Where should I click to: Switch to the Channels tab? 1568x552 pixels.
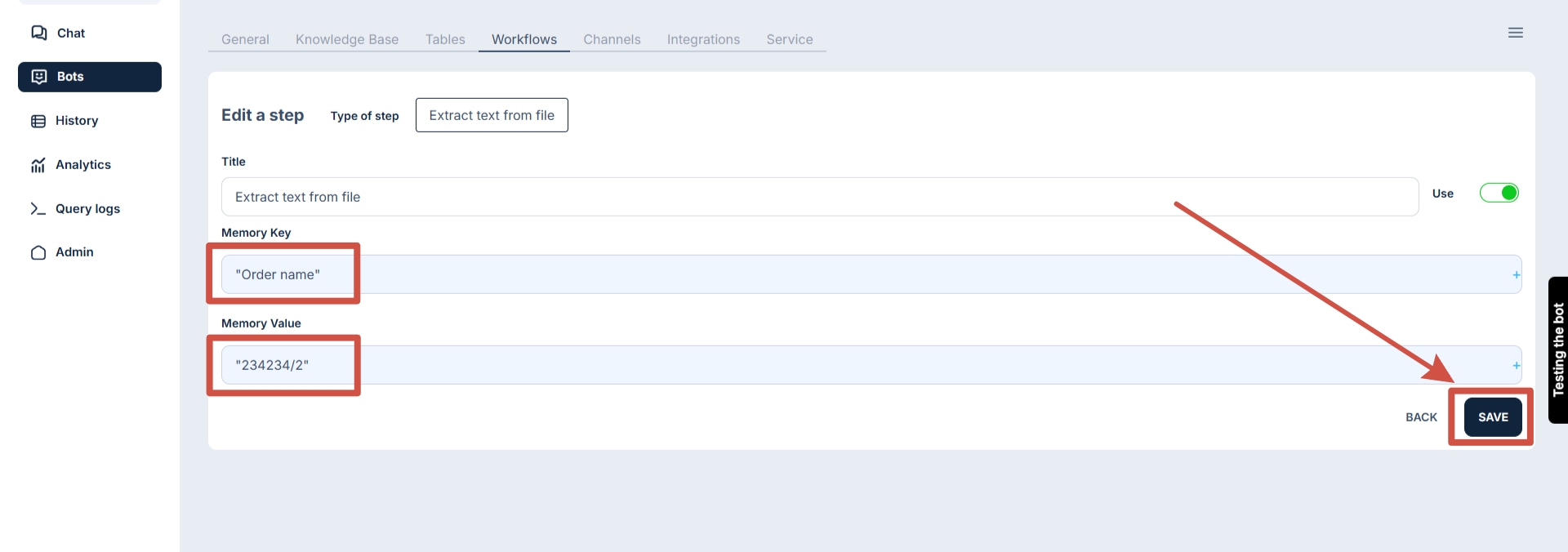(612, 39)
